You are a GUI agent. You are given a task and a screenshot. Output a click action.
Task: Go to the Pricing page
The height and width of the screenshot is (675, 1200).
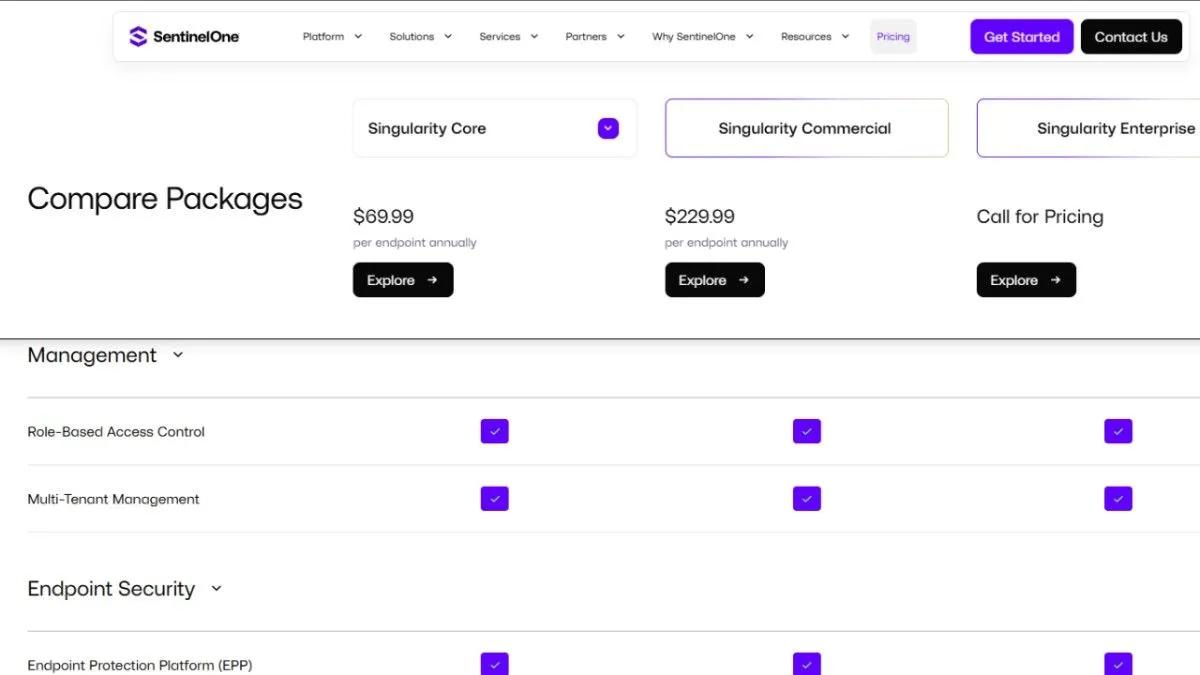[893, 37]
